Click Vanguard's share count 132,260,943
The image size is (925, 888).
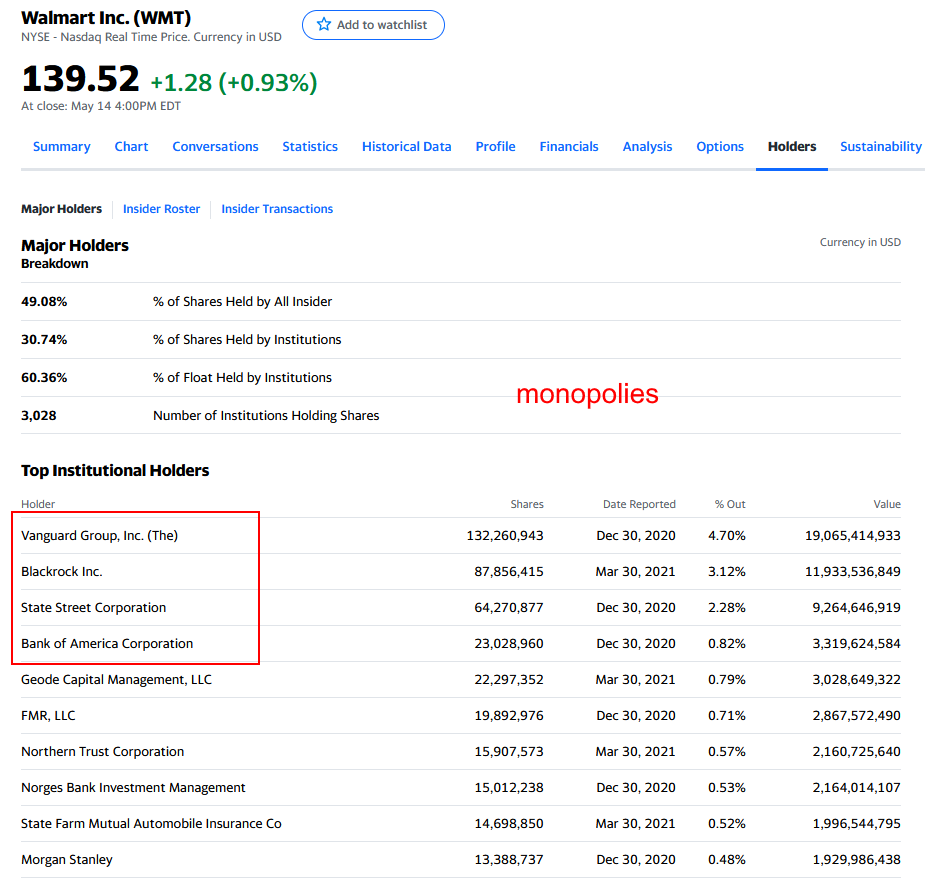[505, 536]
